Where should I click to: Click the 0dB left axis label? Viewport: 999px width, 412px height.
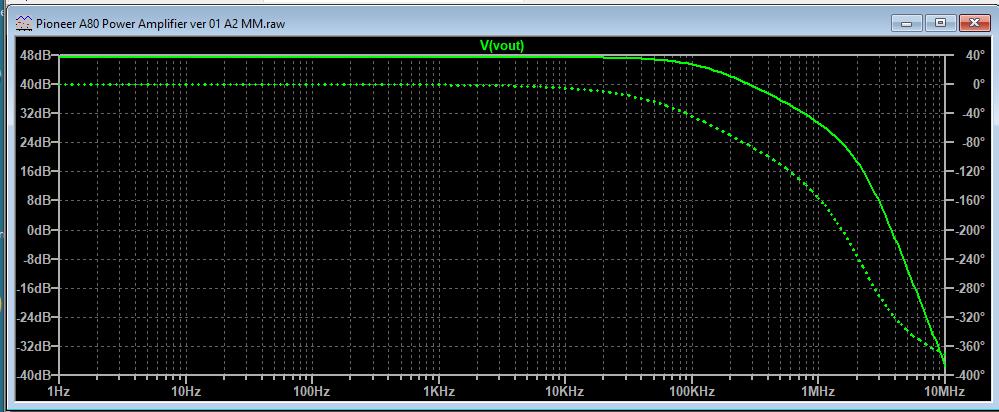tap(41, 230)
